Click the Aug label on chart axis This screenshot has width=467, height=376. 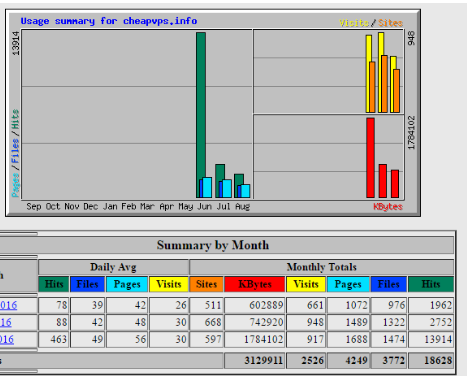click(x=242, y=207)
